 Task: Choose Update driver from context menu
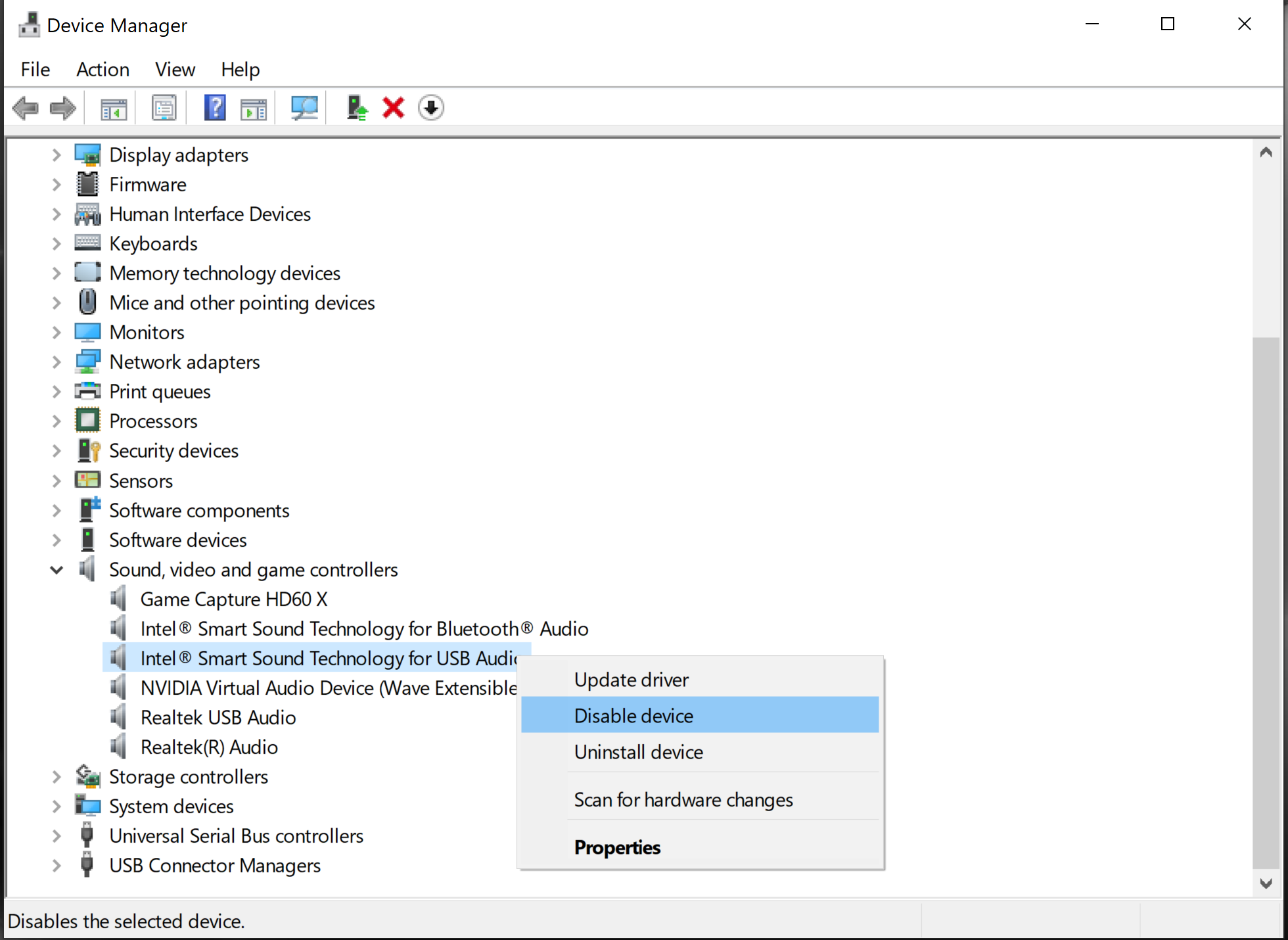[x=700, y=679]
